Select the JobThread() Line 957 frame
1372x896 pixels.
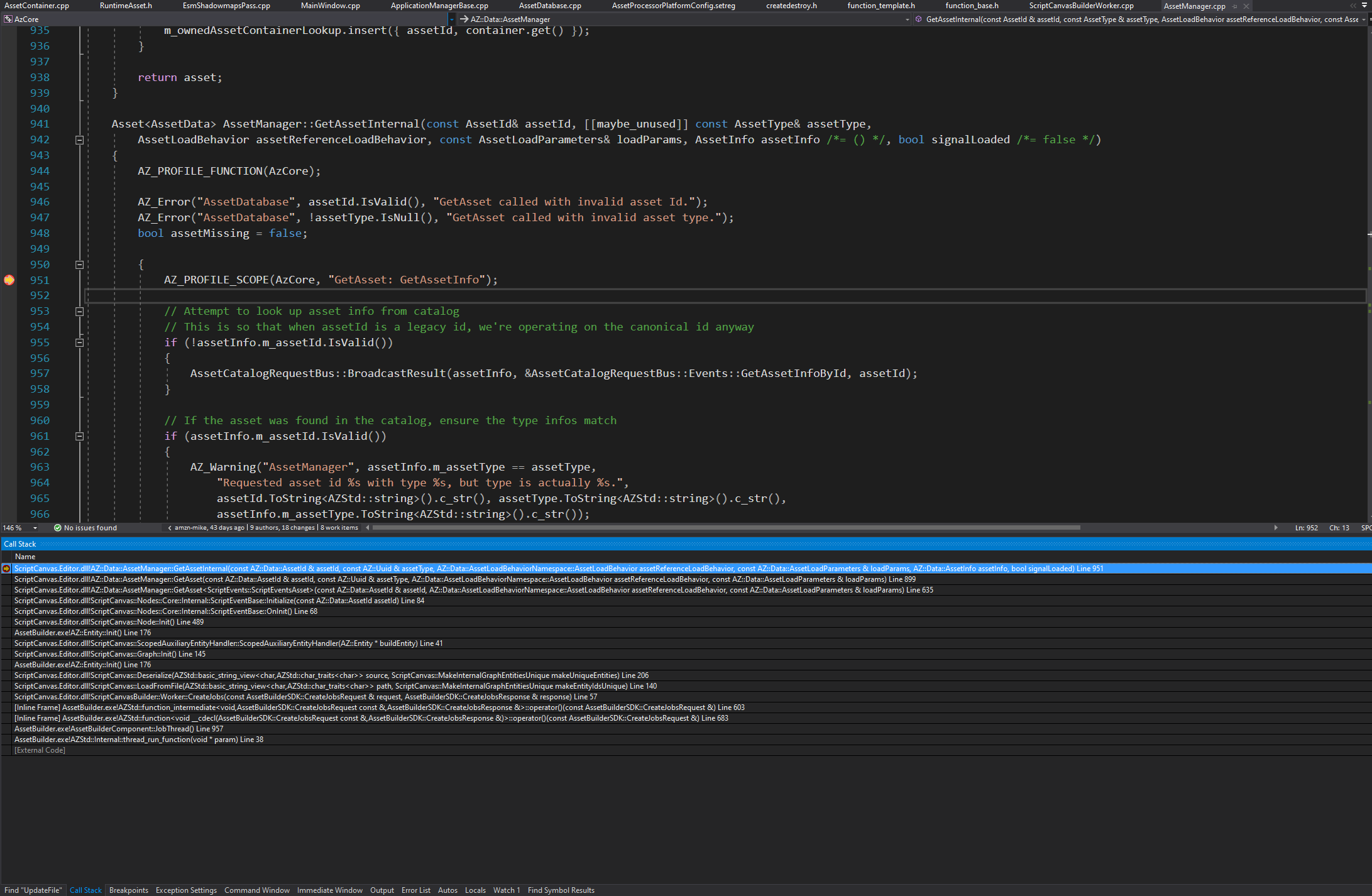(686, 729)
